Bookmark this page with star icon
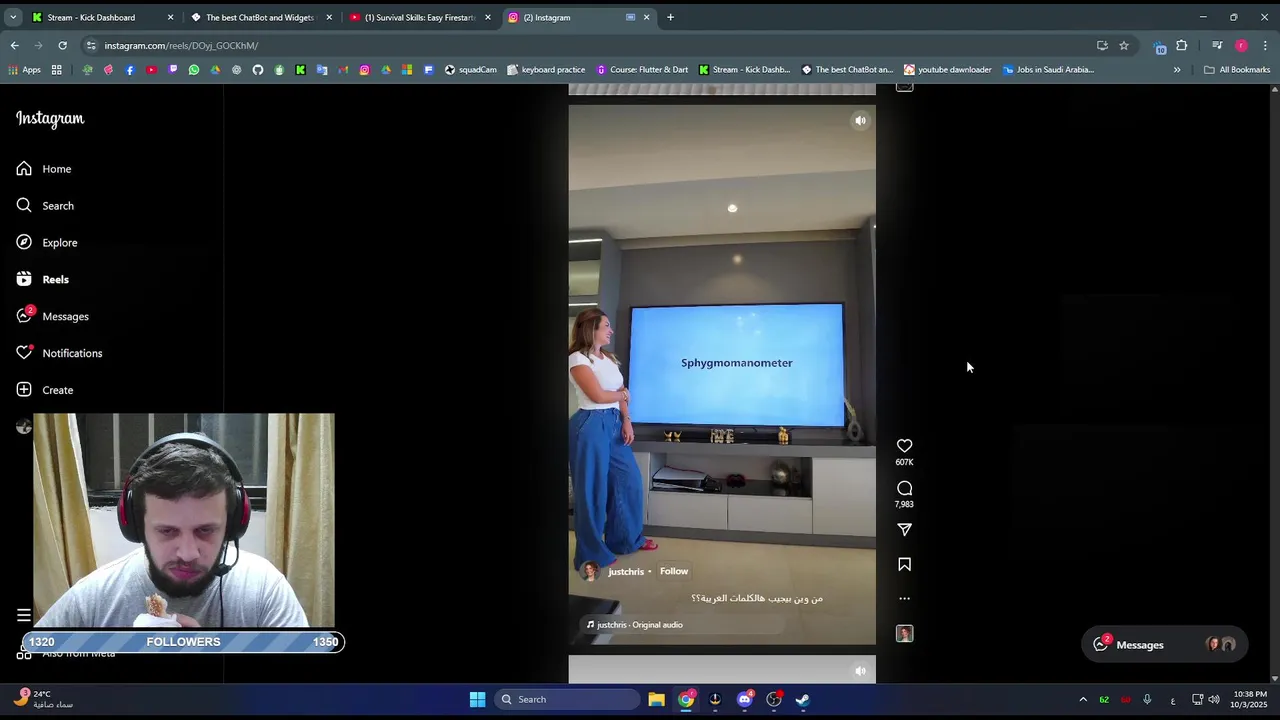Screen dimensions: 1280x720 pyautogui.click(x=1124, y=45)
